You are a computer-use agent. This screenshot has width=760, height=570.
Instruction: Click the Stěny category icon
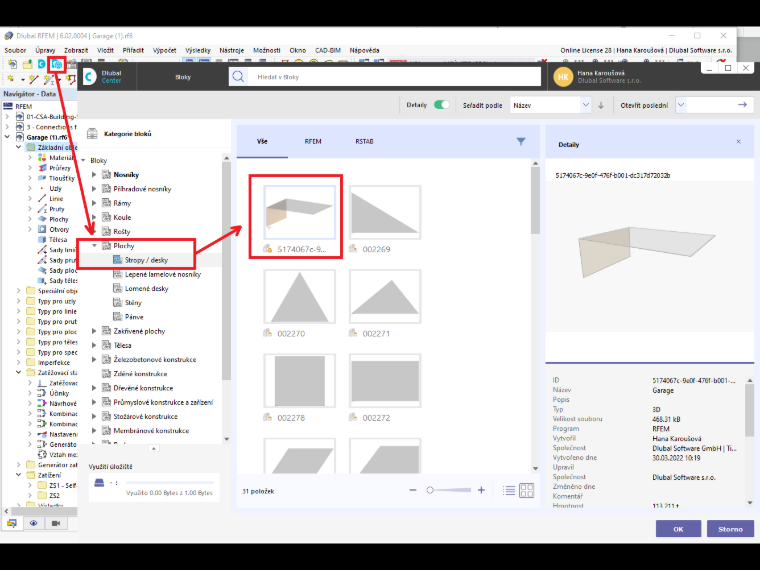tap(117, 302)
